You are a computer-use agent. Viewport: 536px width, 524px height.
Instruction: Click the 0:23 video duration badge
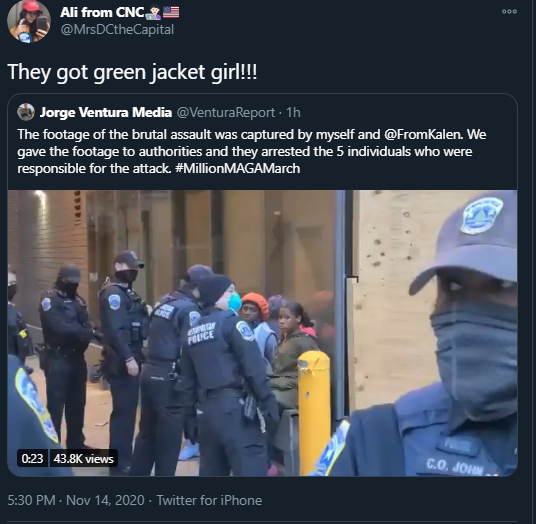click(32, 458)
